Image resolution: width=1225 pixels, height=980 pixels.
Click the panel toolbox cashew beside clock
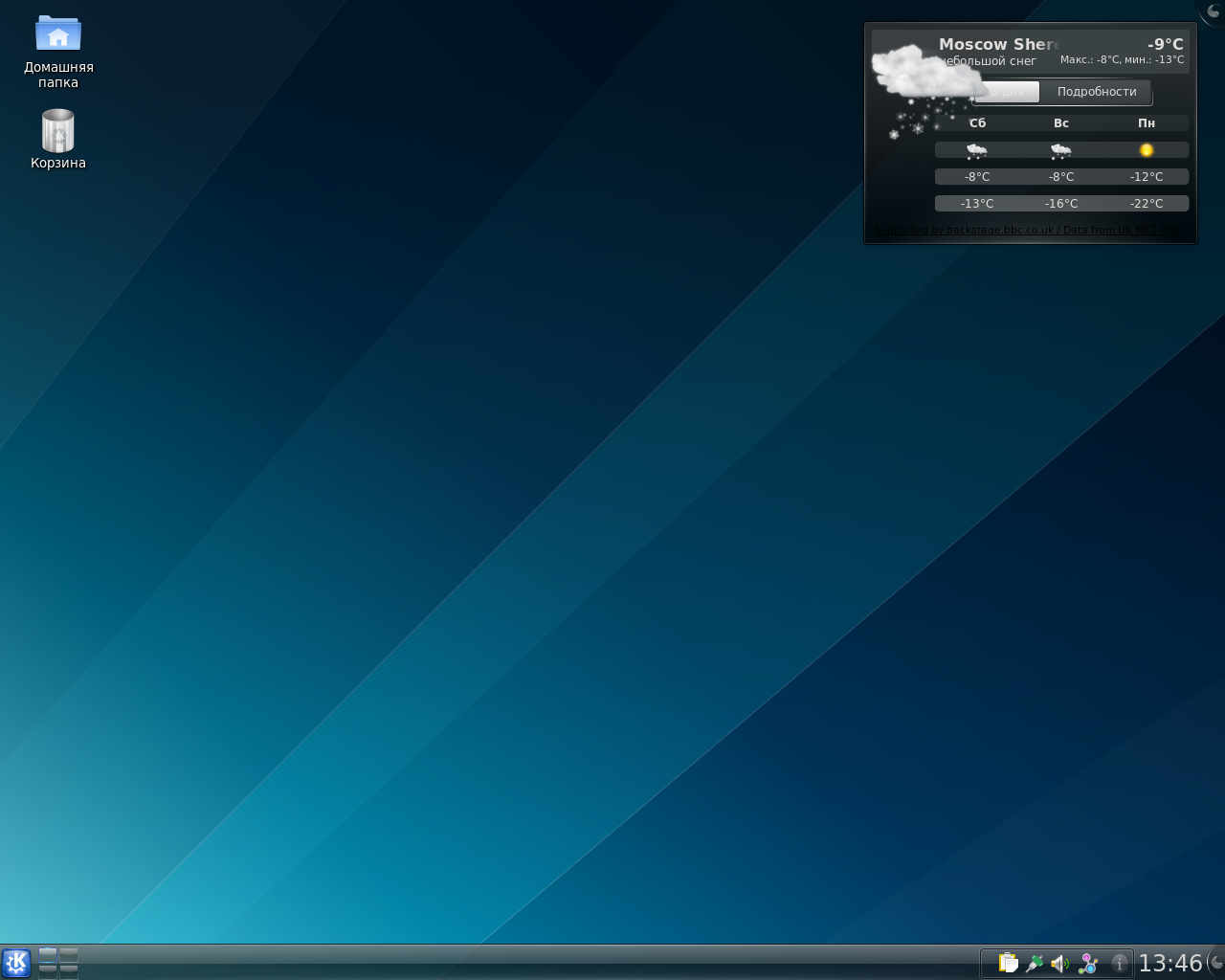[1216, 962]
